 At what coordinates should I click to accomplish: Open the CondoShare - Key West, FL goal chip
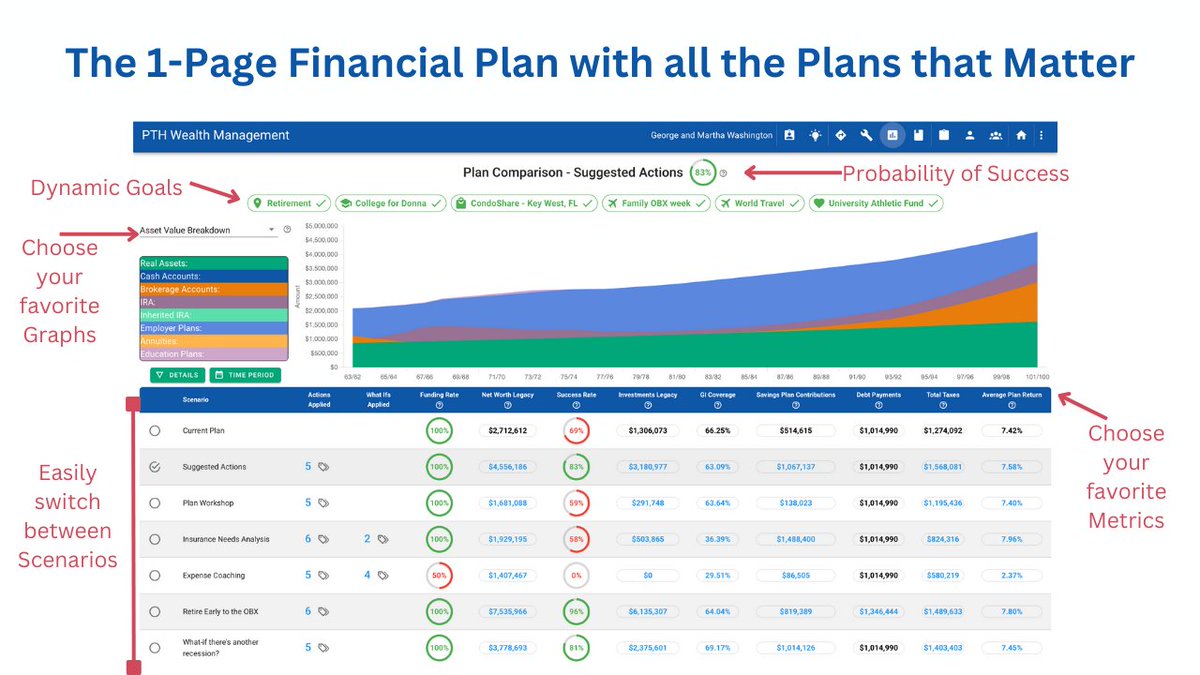pos(522,203)
